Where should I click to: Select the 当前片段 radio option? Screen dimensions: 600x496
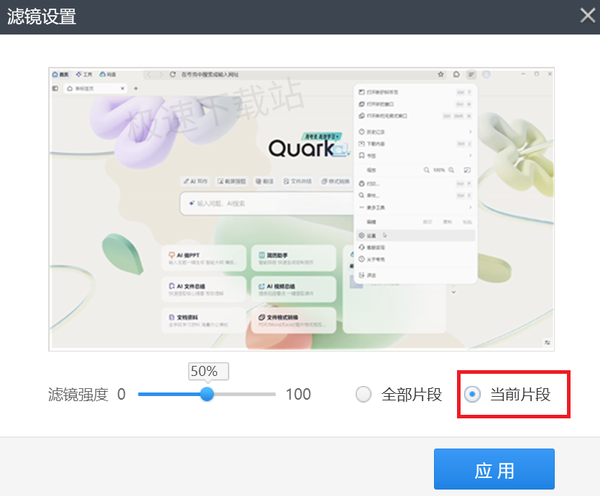pyautogui.click(x=507, y=394)
